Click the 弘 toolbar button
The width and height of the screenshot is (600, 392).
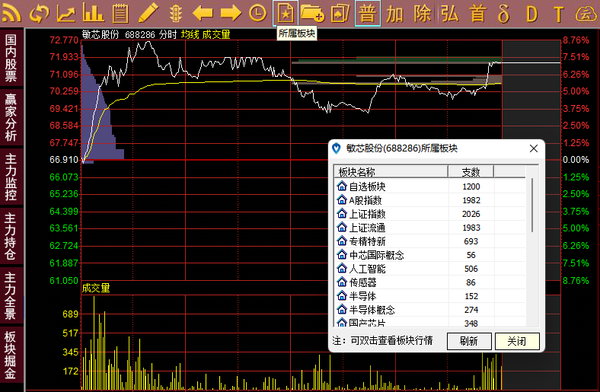449,14
